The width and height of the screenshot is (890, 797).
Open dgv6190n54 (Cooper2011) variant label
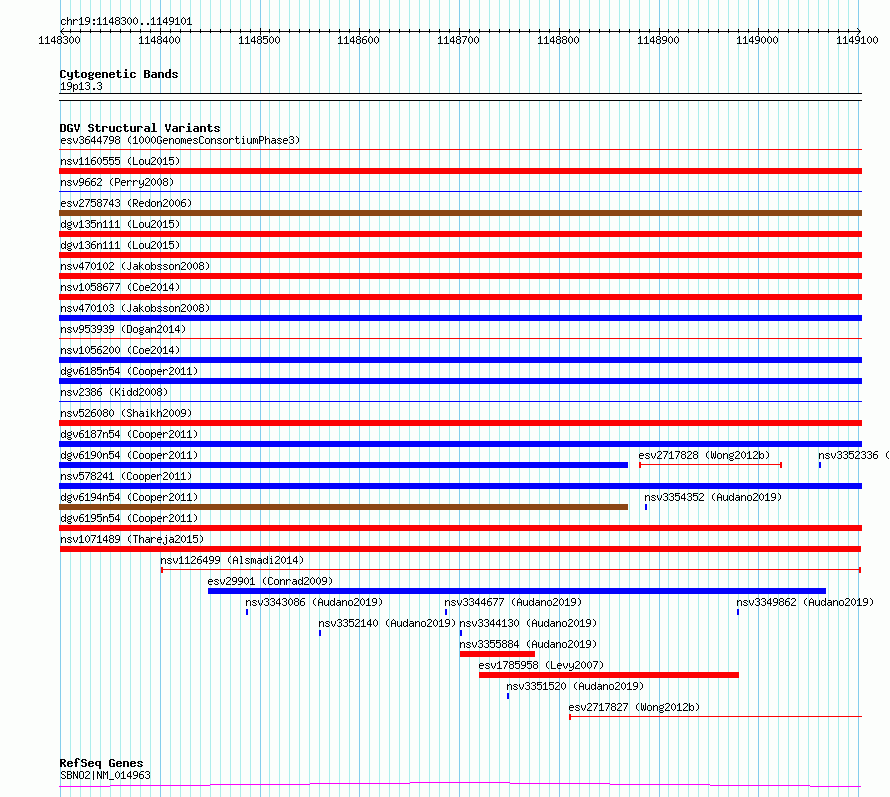coord(129,455)
